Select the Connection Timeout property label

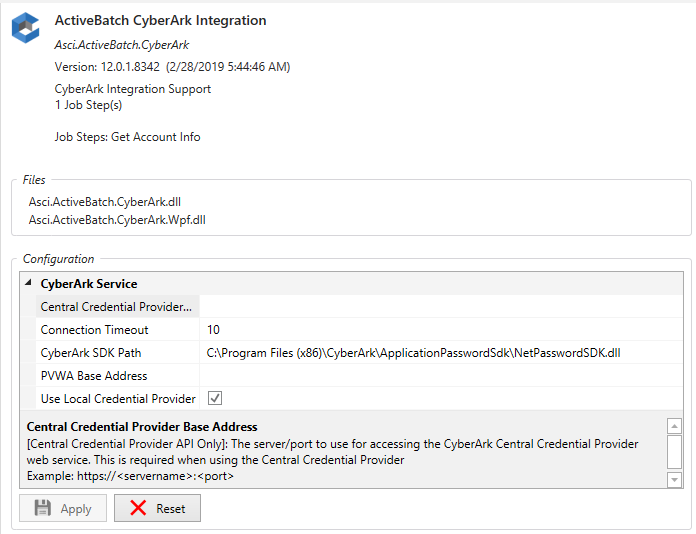tap(94, 330)
